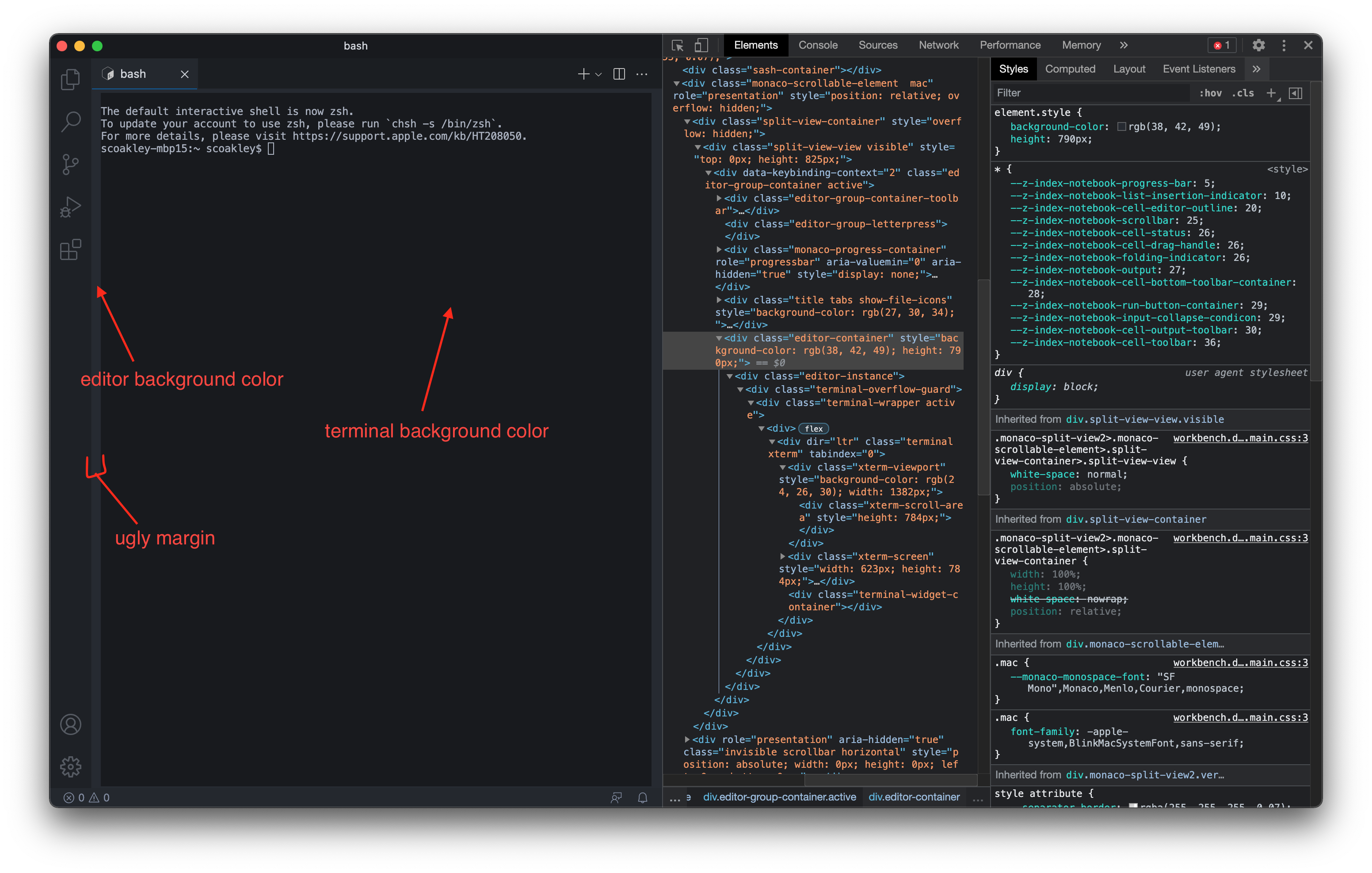The image size is (1372, 873).
Task: Select the inspect element tool in DevTools
Action: point(677,45)
